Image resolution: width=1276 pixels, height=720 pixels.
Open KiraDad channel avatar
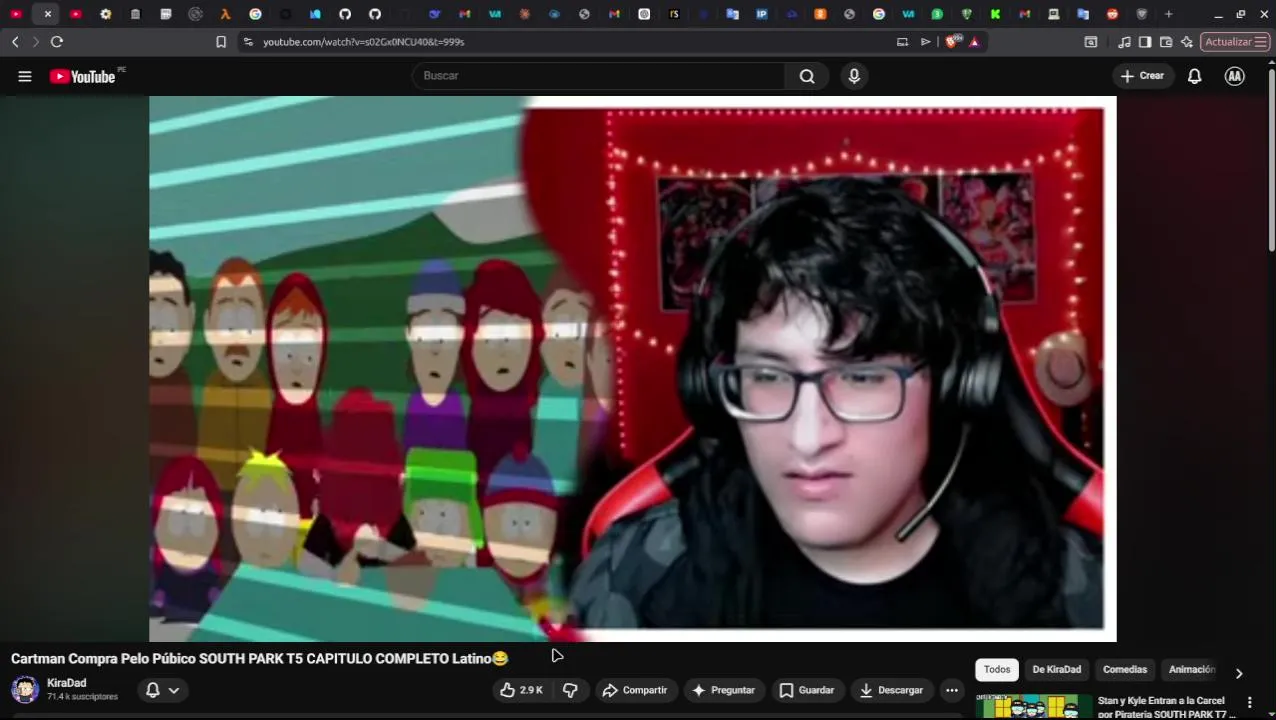tap(25, 689)
